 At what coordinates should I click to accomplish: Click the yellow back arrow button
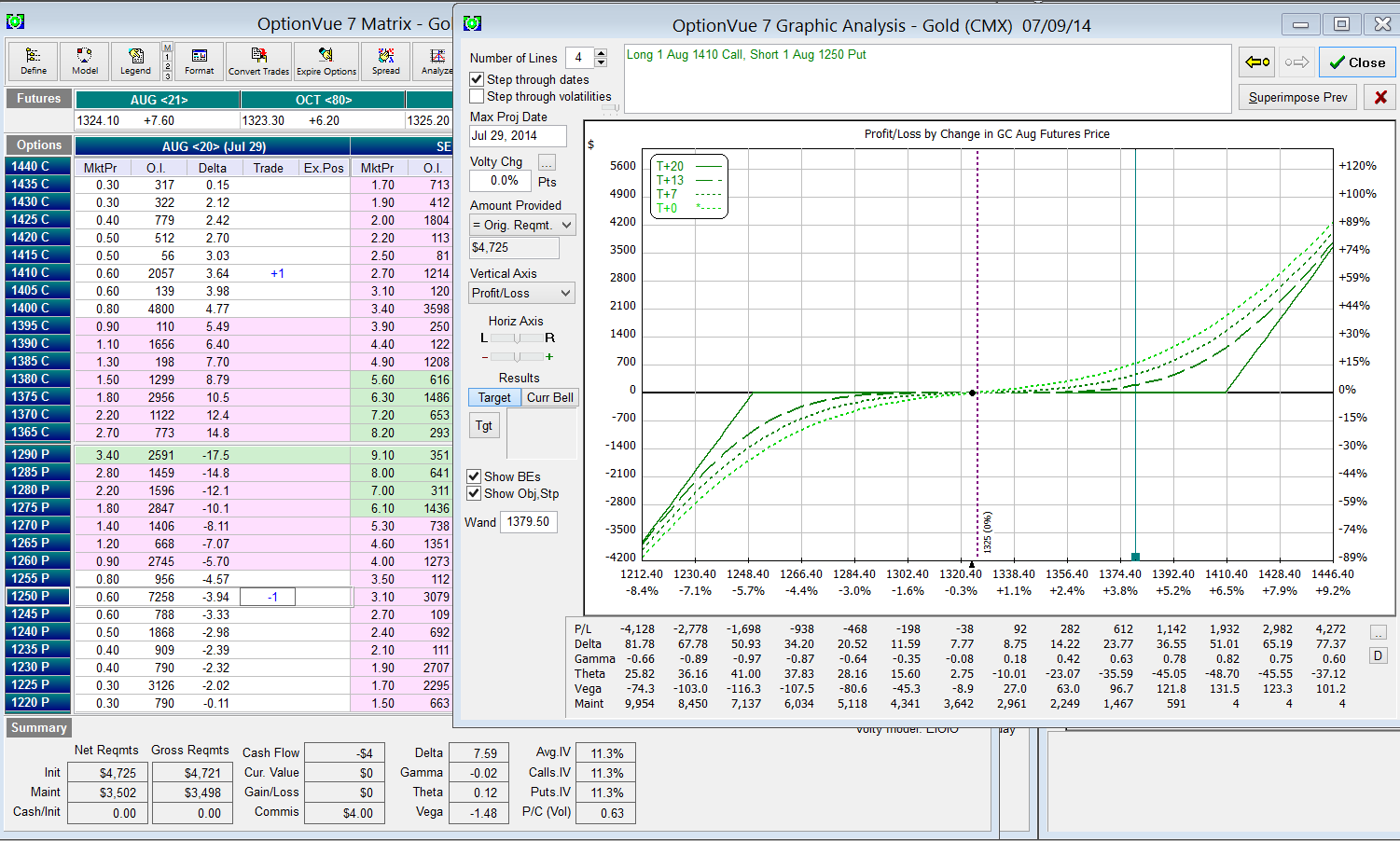point(1257,62)
